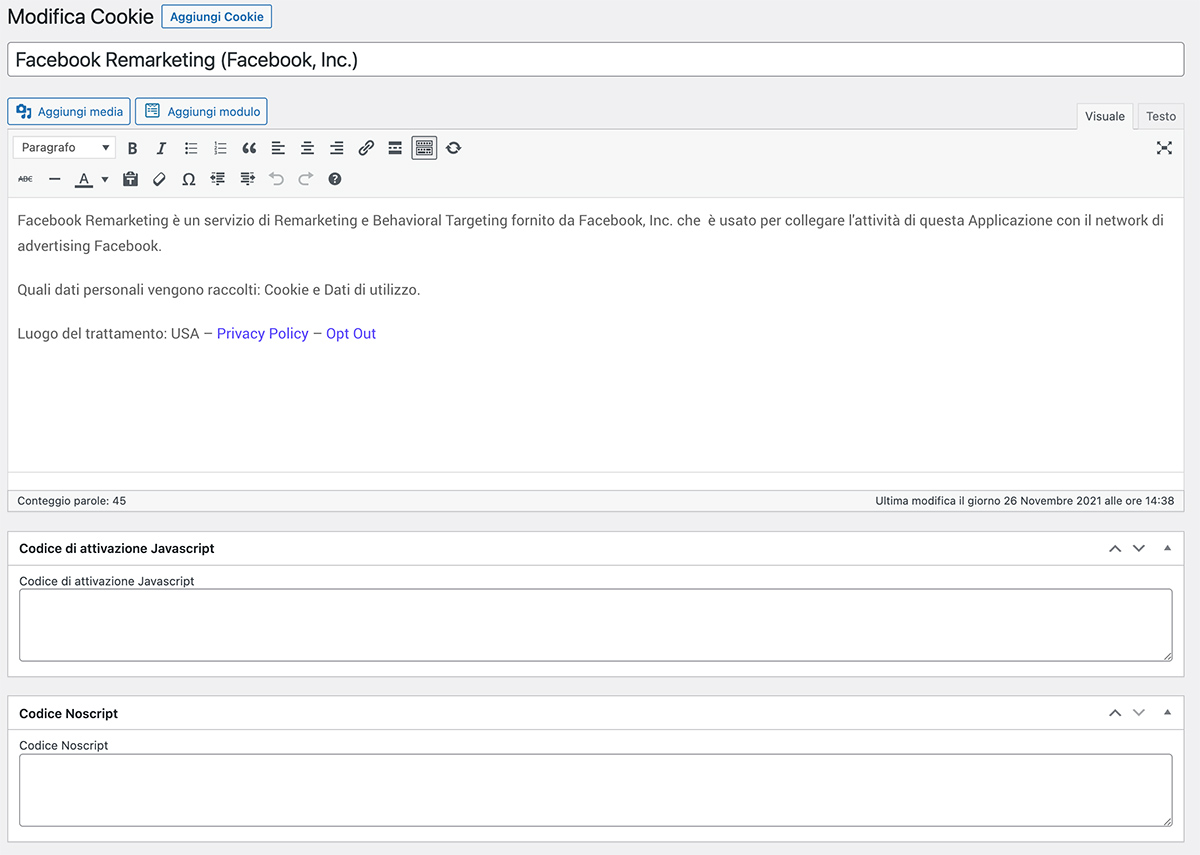Viewport: 1200px width, 855px height.
Task: Click the 'Codice Noscript' panel header title
Action: coord(69,713)
